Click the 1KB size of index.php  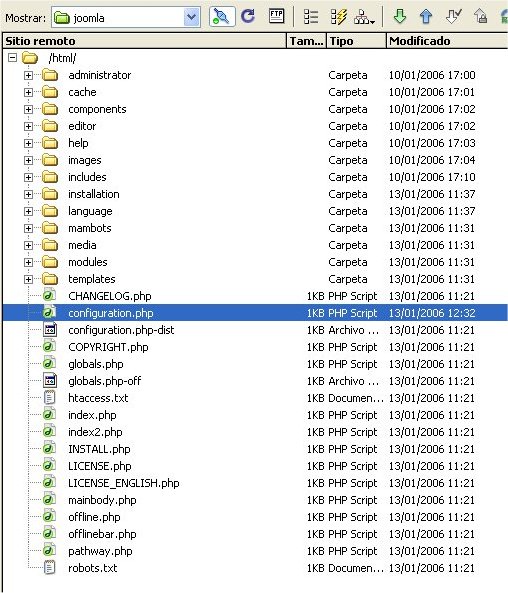(316, 415)
